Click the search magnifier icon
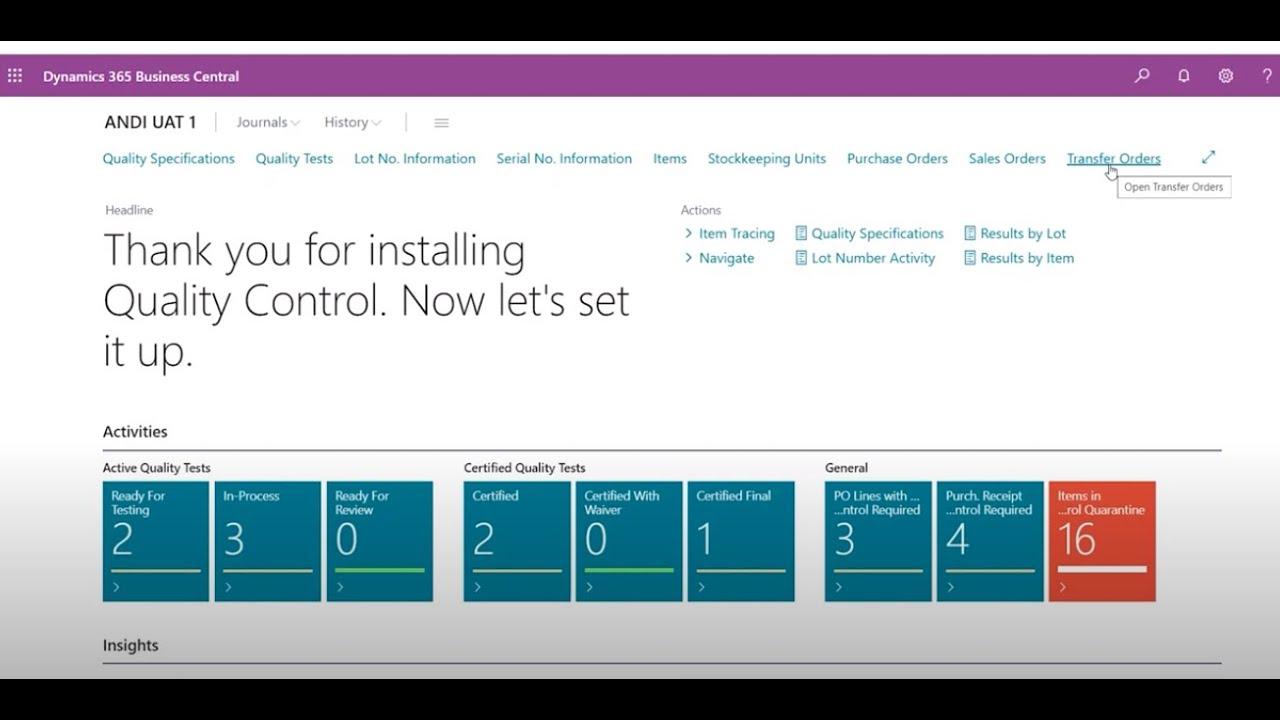1280x720 pixels. [1142, 76]
